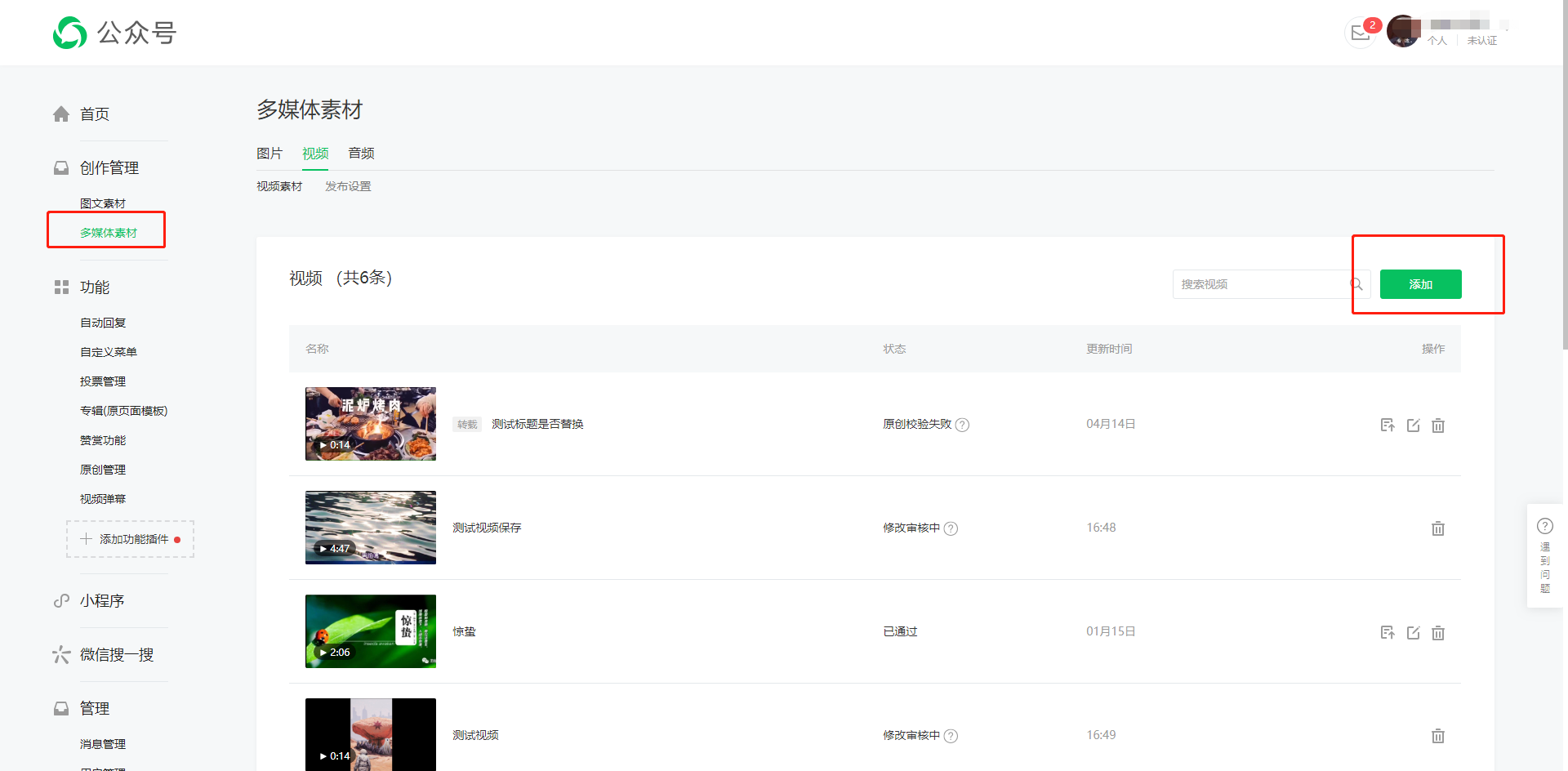Delete the 测试视频保存 video

pos(1438,528)
